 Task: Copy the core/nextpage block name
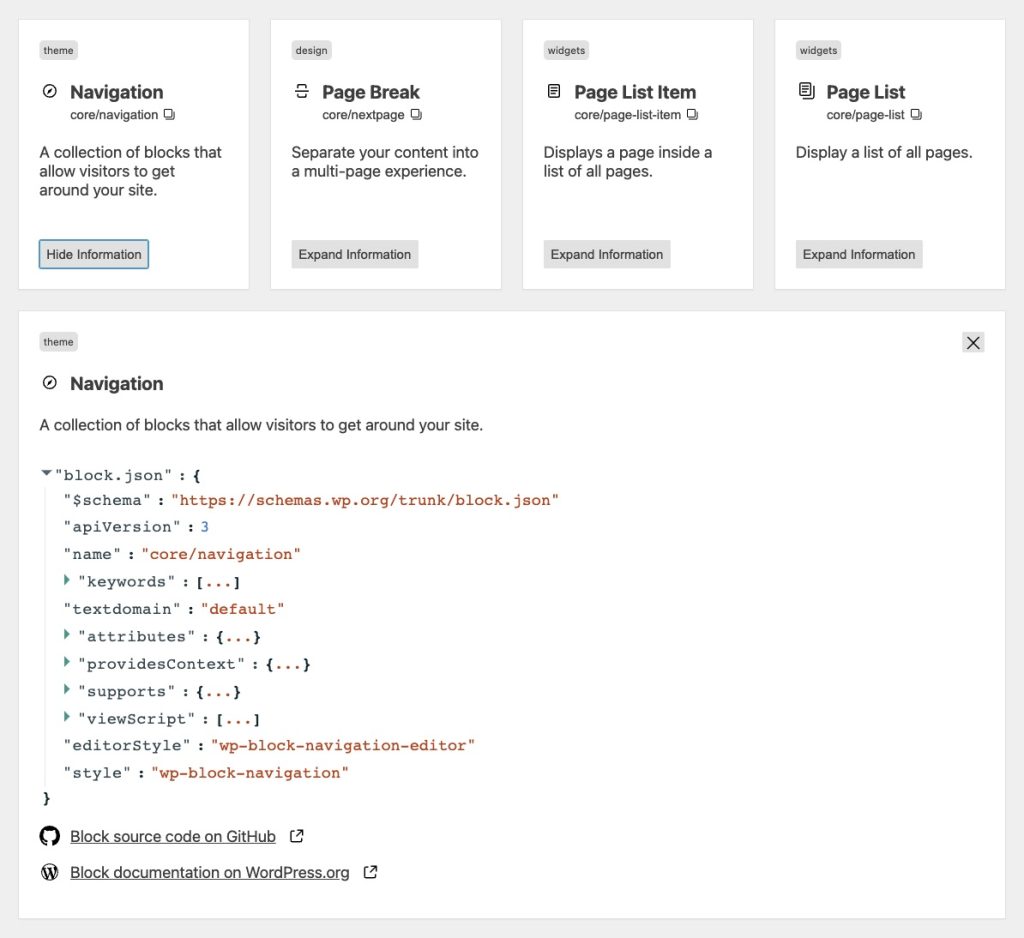[x=416, y=114]
